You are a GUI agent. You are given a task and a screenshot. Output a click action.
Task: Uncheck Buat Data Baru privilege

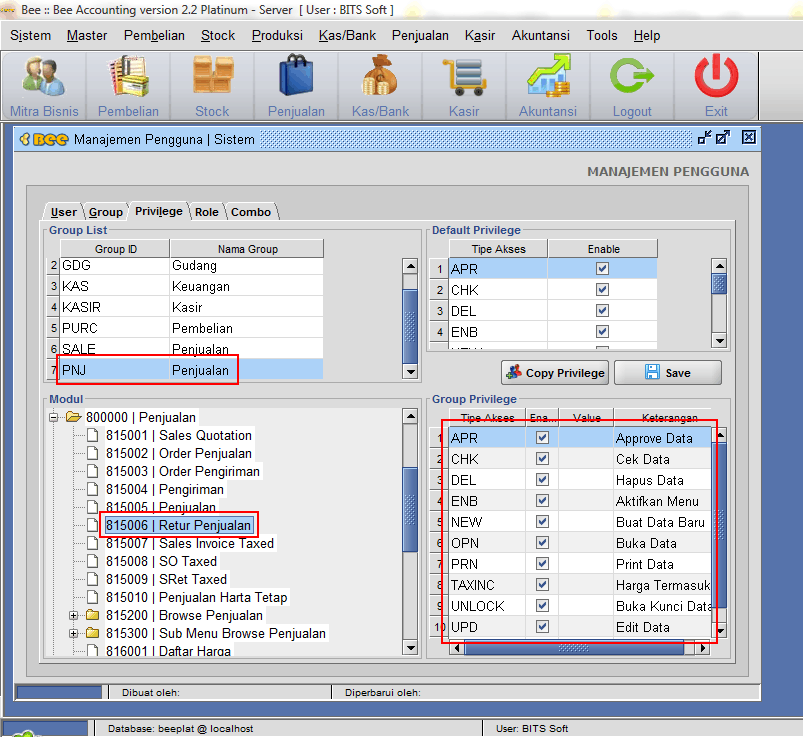tap(542, 521)
